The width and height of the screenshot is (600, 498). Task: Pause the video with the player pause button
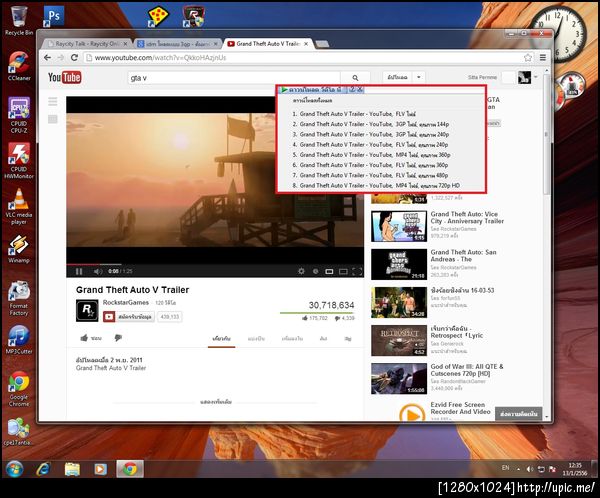pos(79,271)
